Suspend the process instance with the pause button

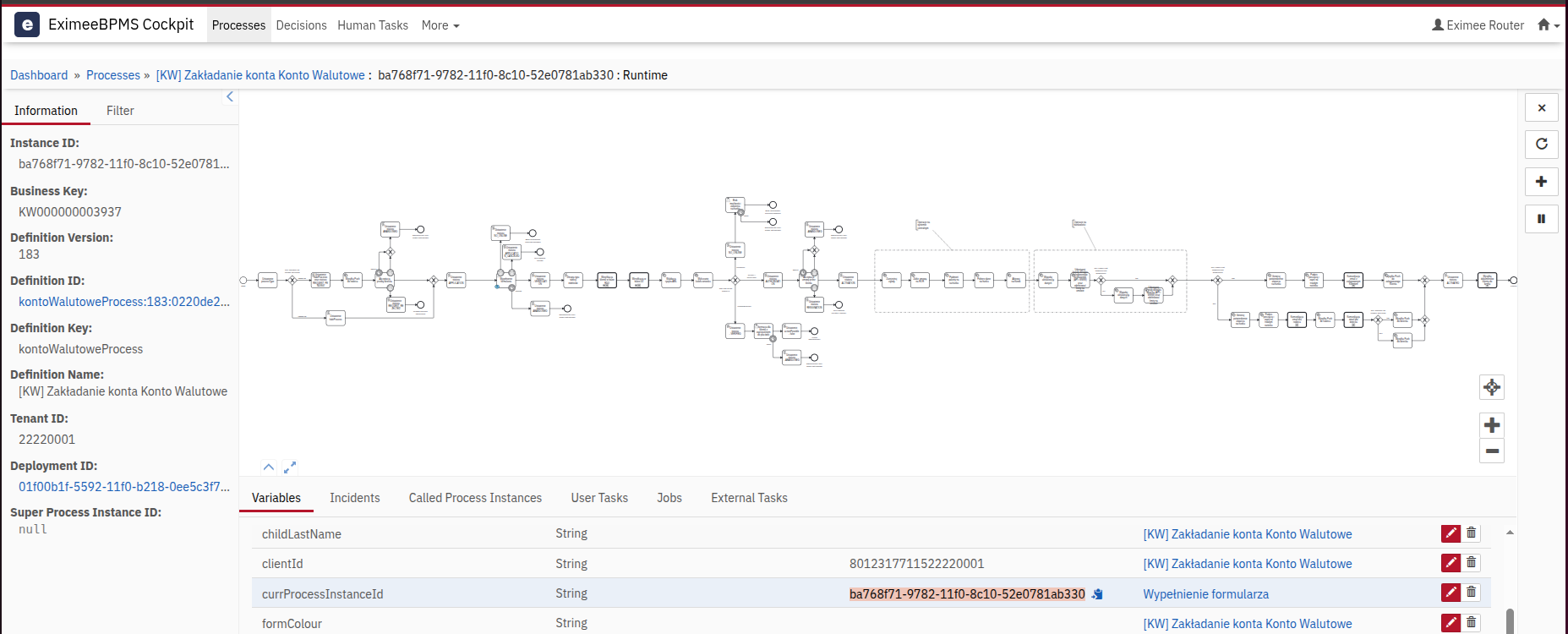pos(1541,219)
